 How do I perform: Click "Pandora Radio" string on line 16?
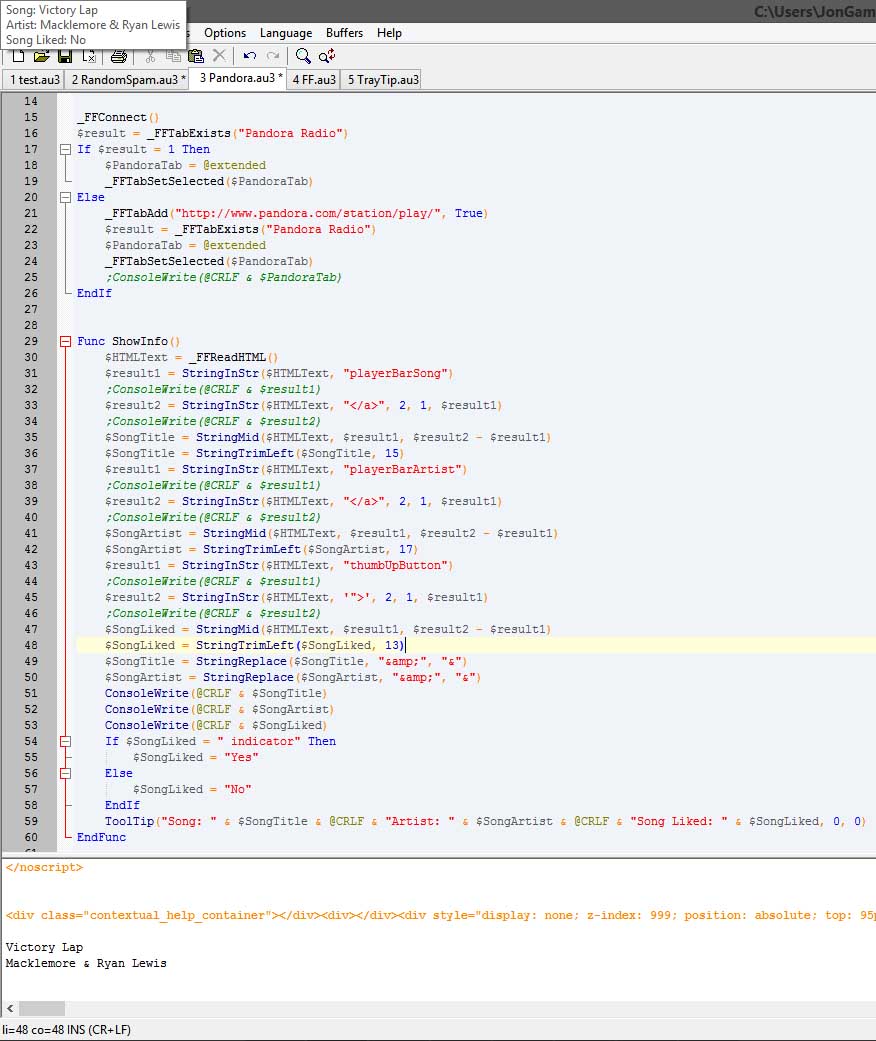(x=290, y=133)
